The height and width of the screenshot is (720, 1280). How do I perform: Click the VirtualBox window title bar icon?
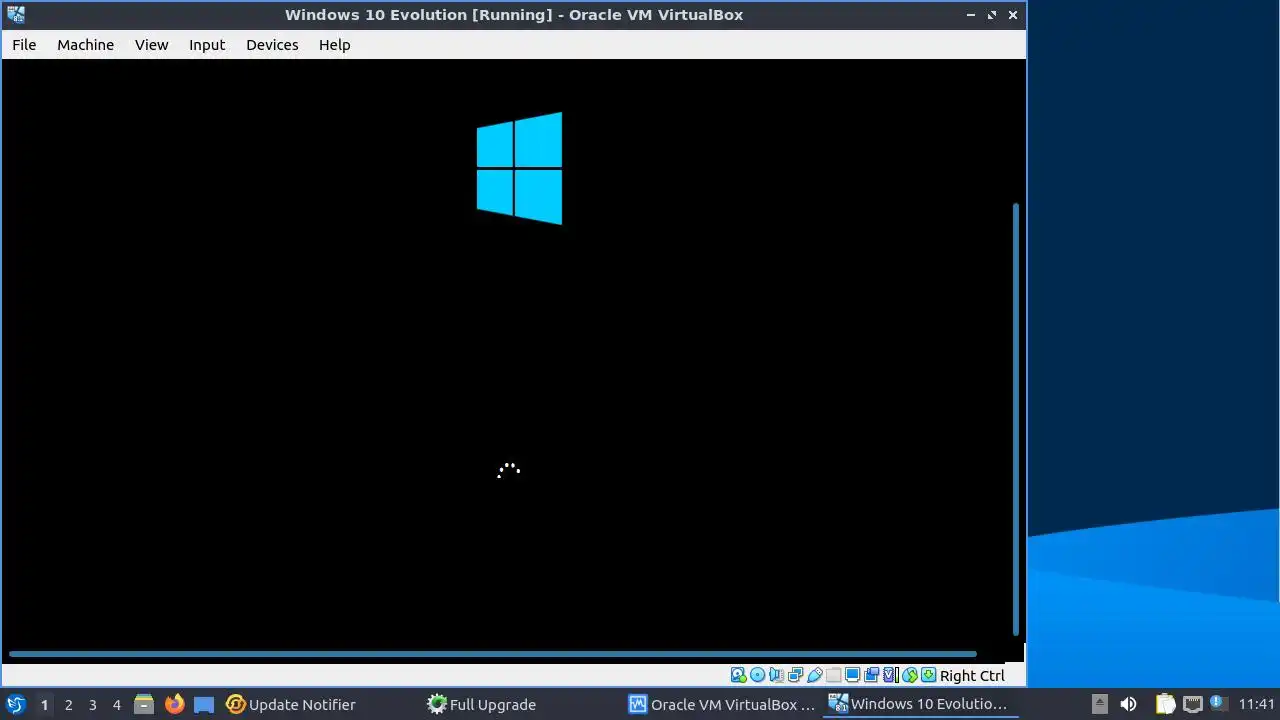pyautogui.click(x=15, y=14)
